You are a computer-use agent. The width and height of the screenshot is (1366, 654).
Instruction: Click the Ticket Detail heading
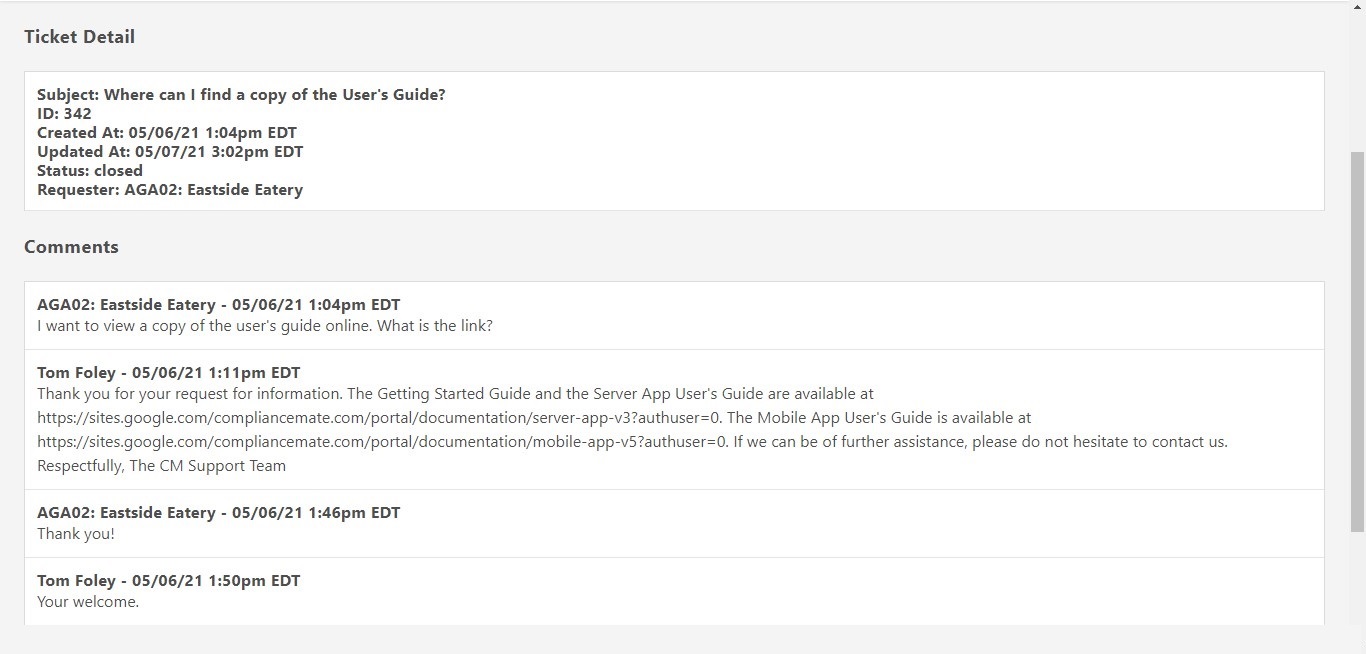pos(79,36)
